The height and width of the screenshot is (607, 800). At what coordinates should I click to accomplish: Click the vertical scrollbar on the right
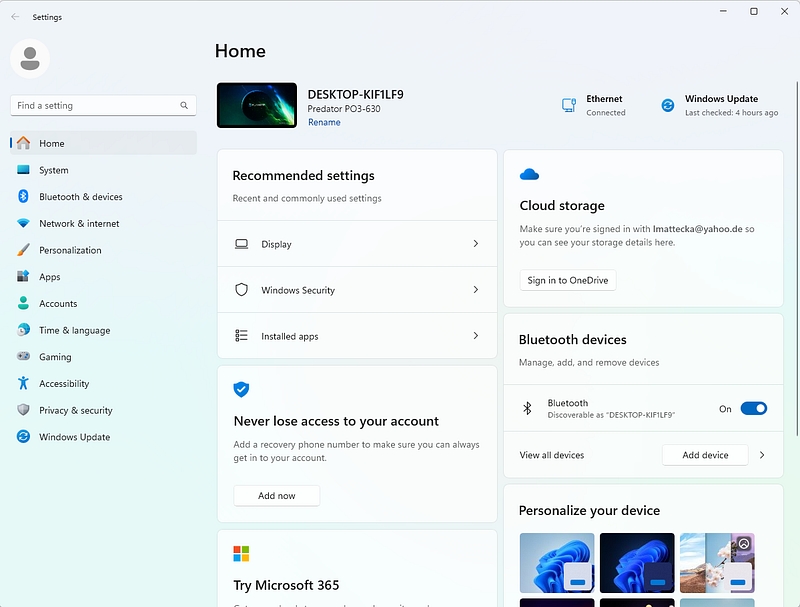coord(797,259)
